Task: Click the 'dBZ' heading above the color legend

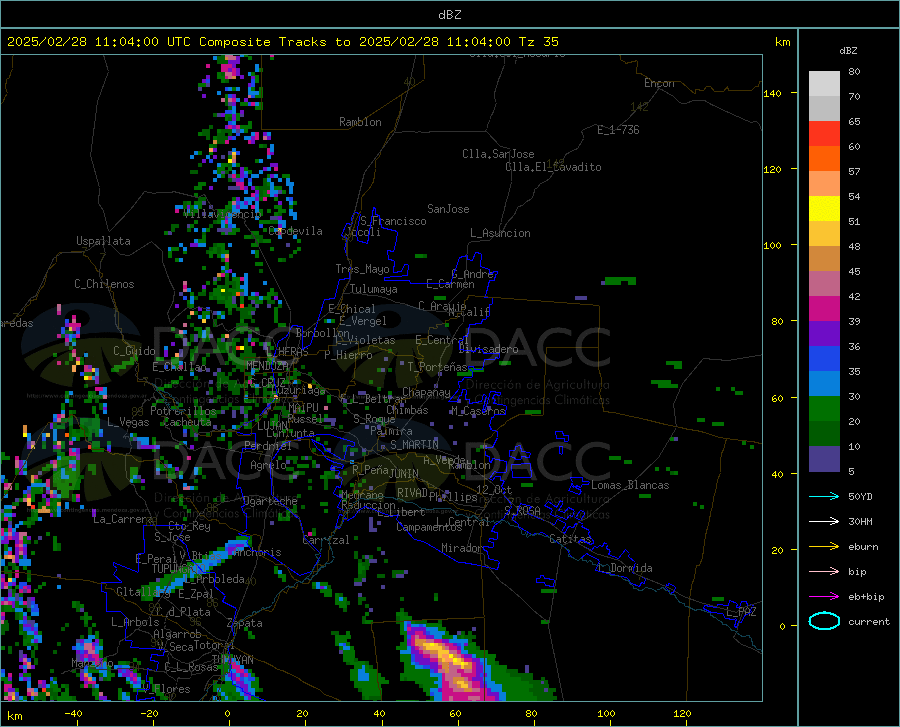Action: pos(848,51)
